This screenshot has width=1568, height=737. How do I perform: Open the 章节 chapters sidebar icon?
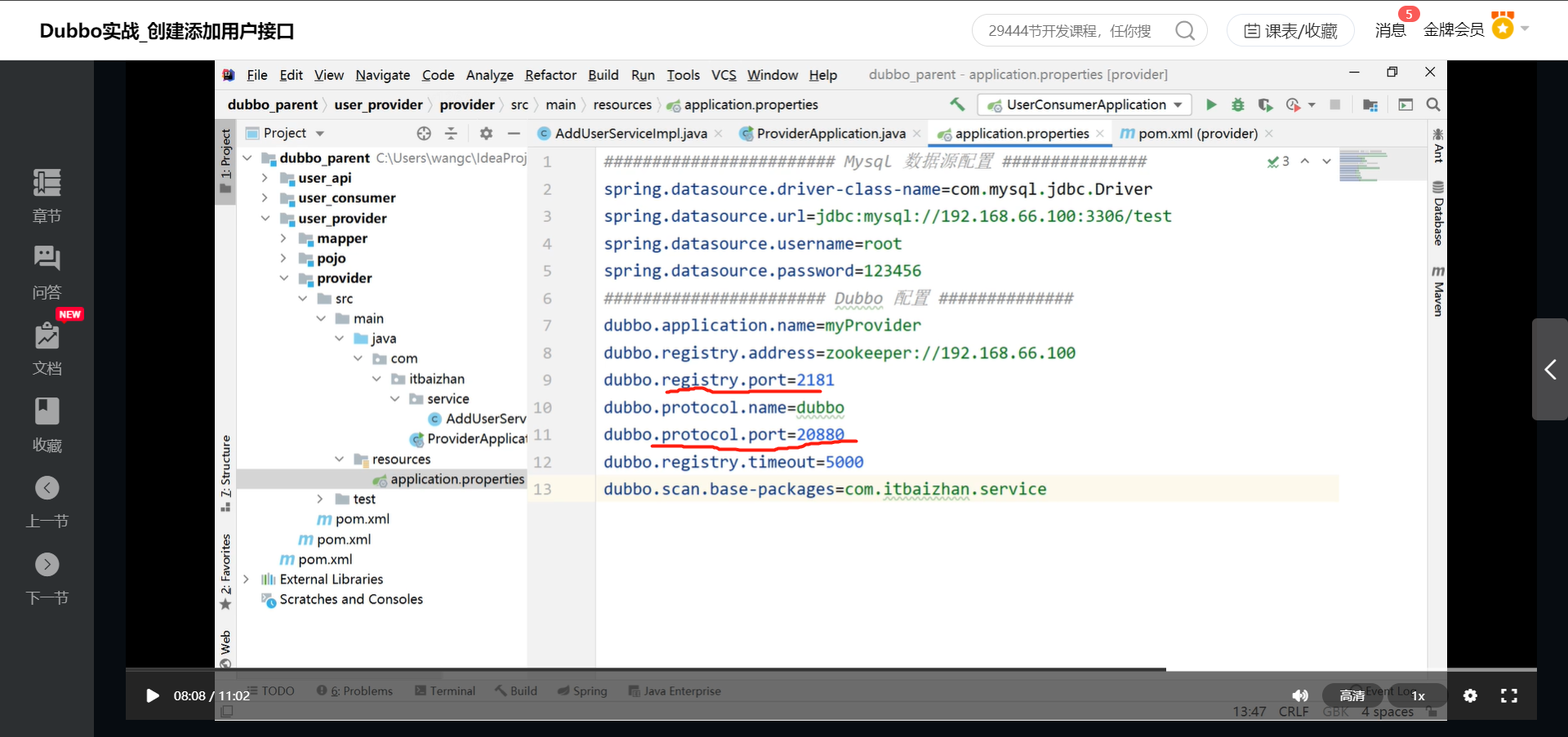coord(47,196)
